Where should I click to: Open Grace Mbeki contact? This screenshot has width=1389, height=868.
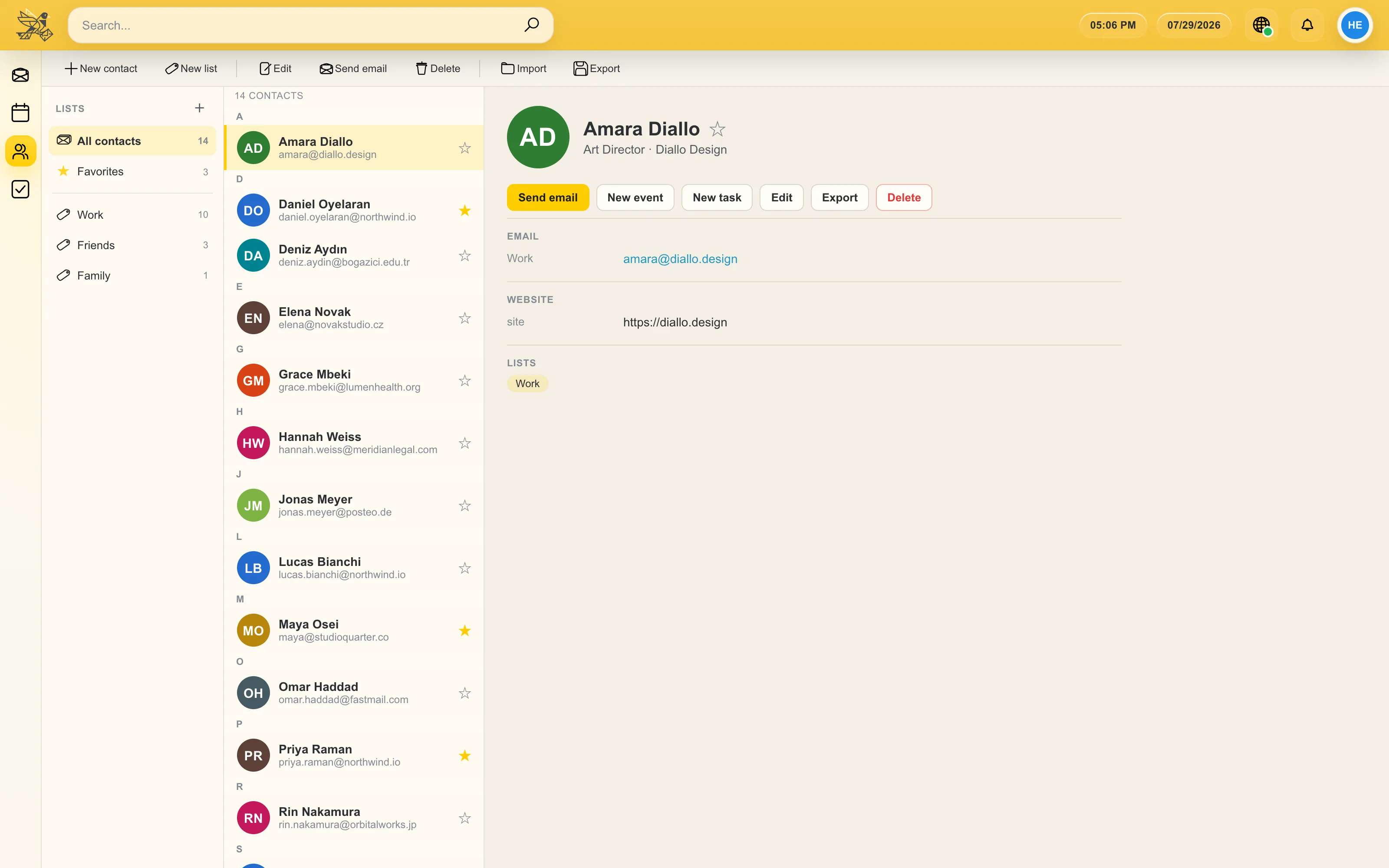tap(354, 381)
